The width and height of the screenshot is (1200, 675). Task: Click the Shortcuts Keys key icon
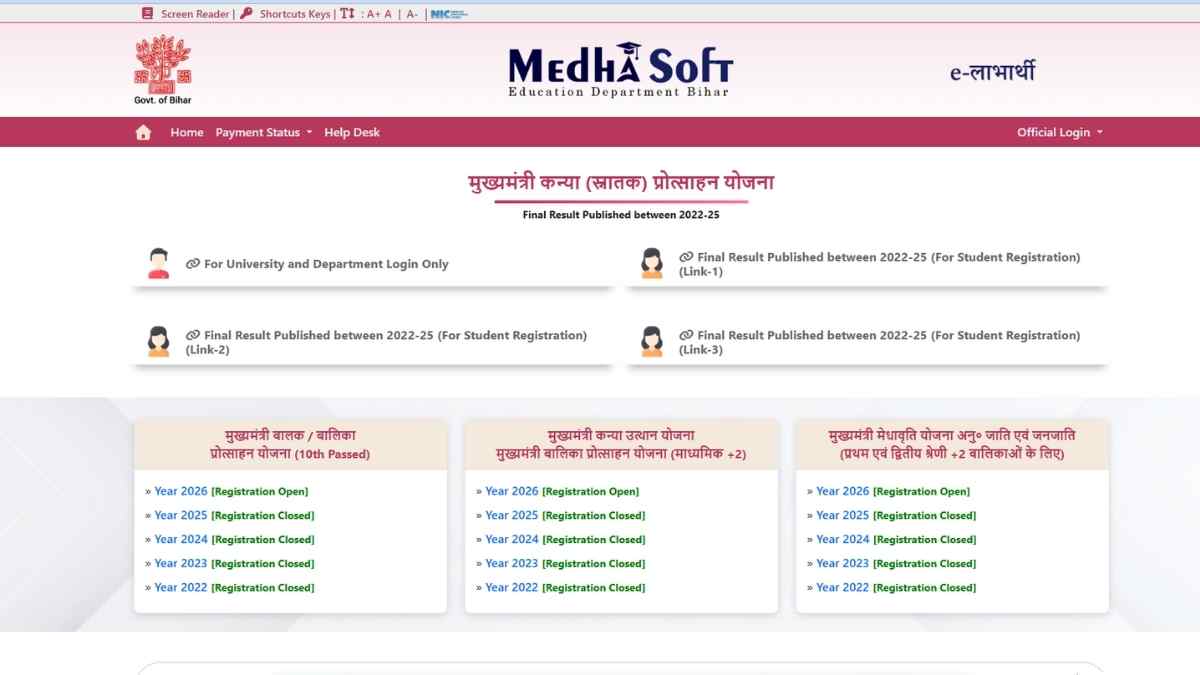(246, 14)
